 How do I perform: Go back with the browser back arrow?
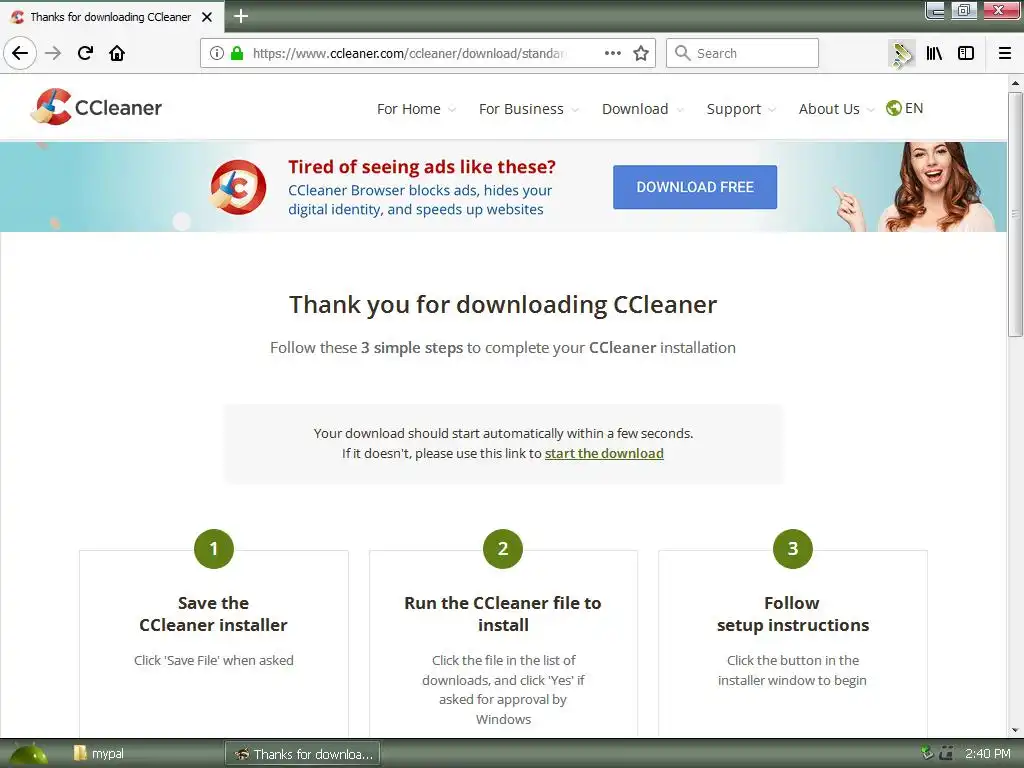point(20,53)
